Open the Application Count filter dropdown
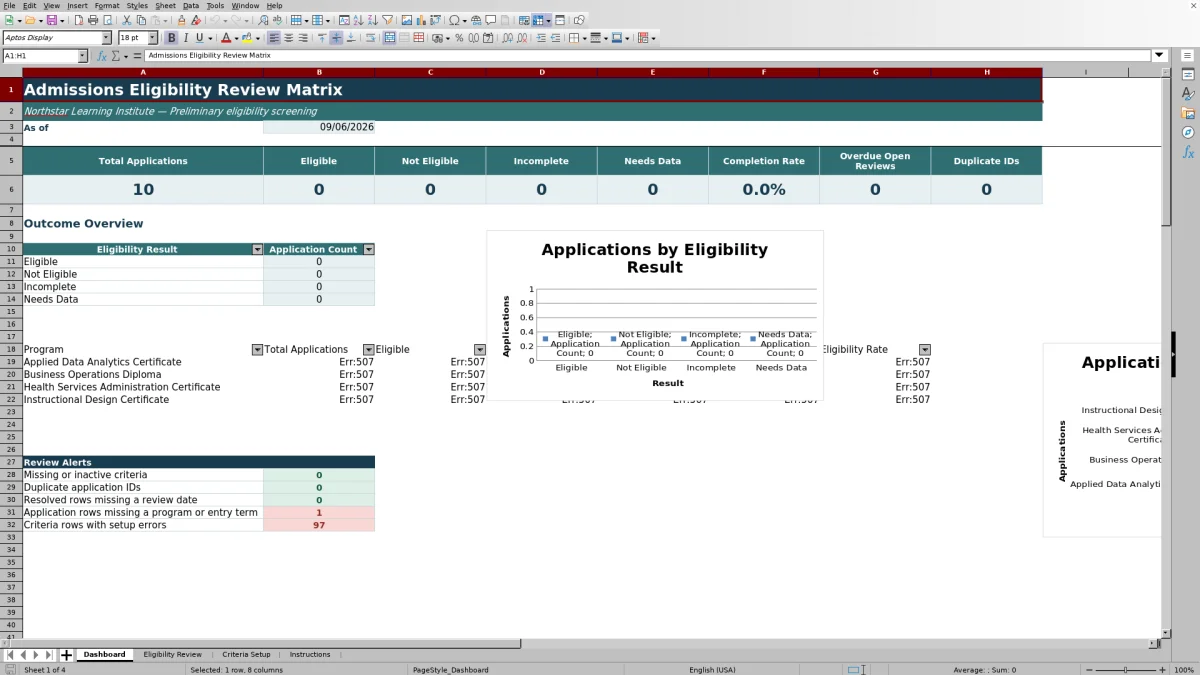The height and width of the screenshot is (675, 1200). pos(368,249)
